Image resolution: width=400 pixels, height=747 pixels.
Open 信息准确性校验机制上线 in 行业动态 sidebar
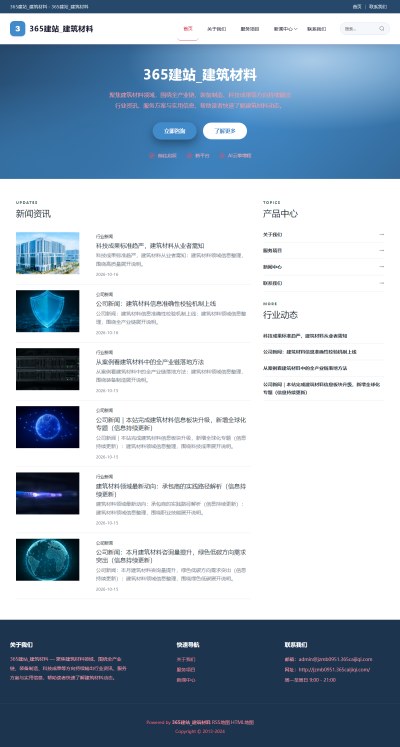tap(310, 352)
